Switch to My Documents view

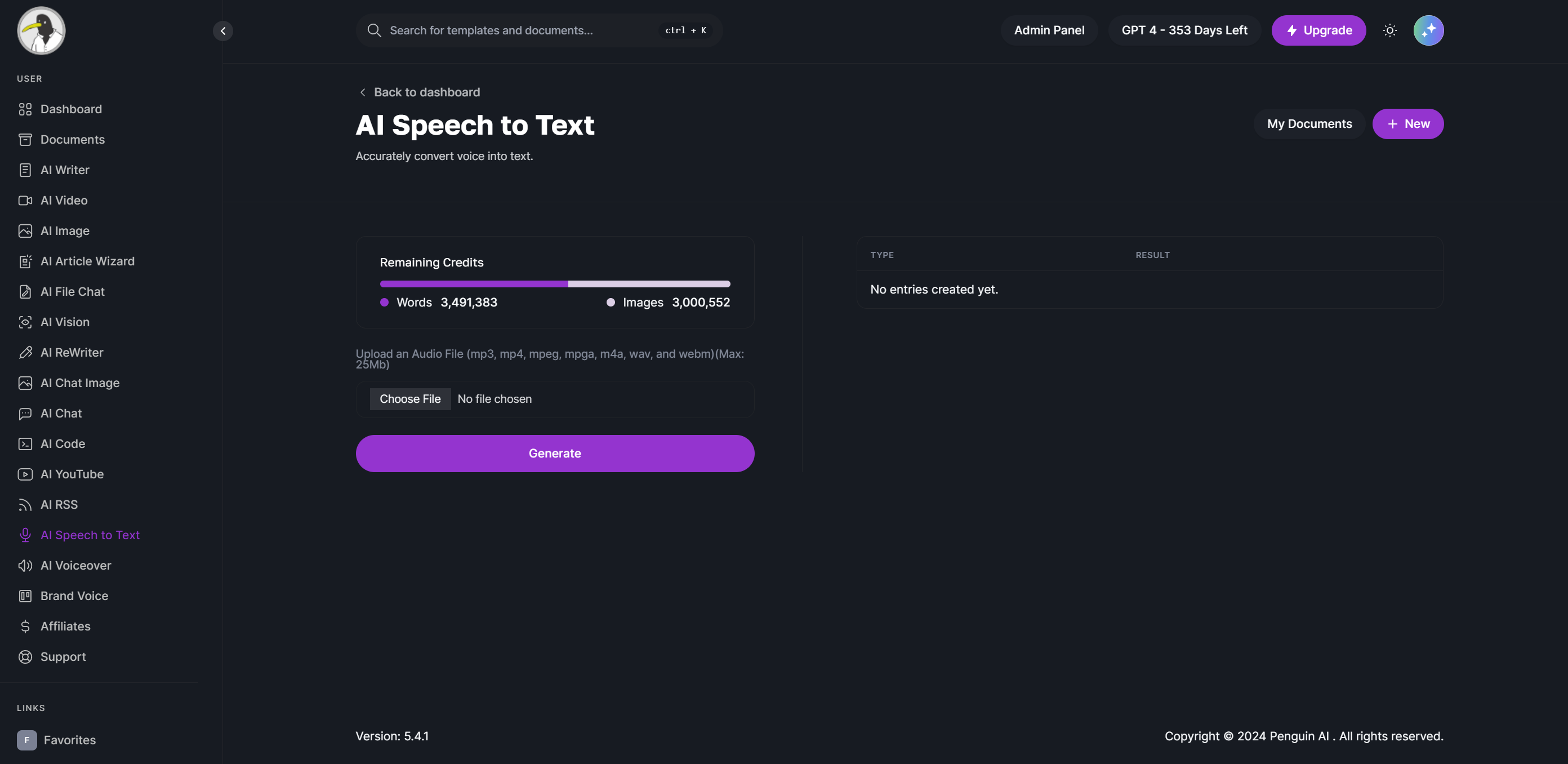[x=1309, y=123]
